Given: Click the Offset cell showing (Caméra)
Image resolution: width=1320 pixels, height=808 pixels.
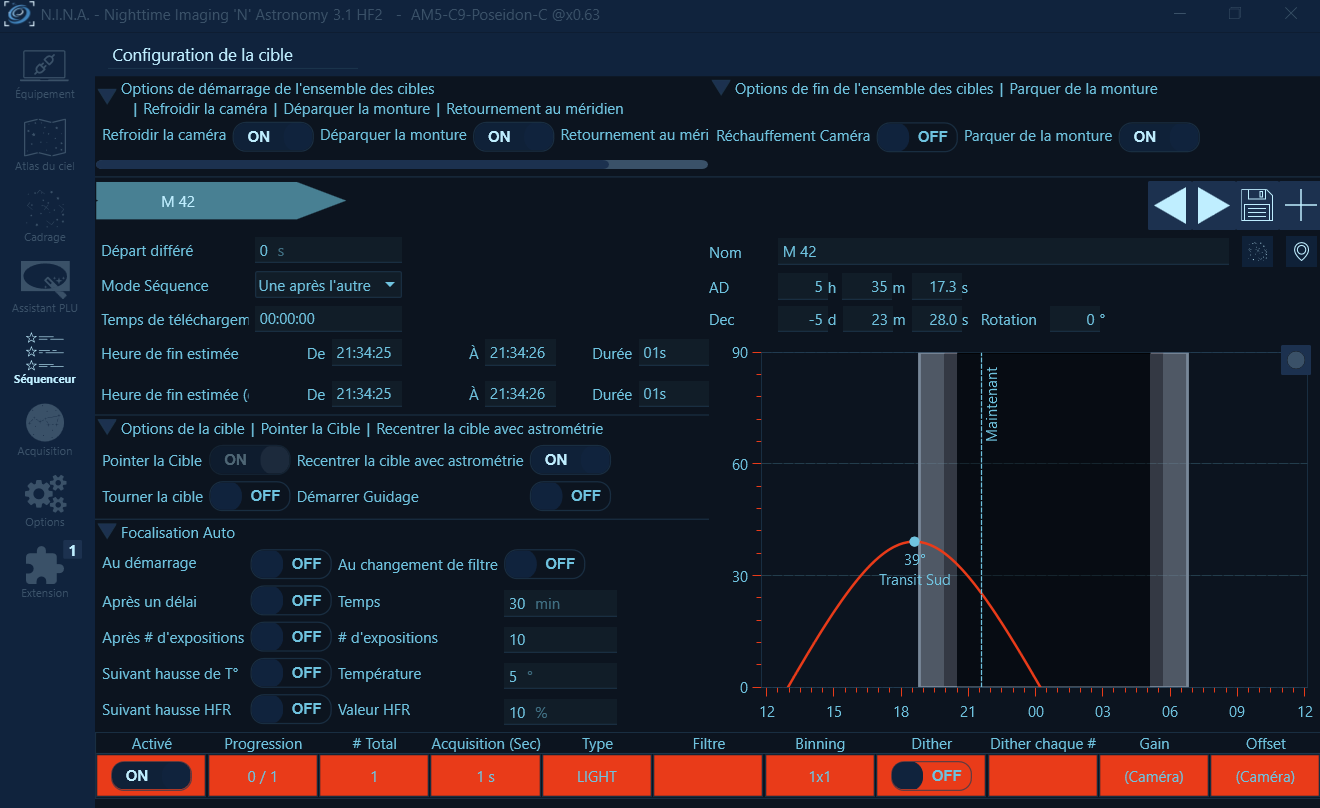Looking at the screenshot, I should (1265, 776).
